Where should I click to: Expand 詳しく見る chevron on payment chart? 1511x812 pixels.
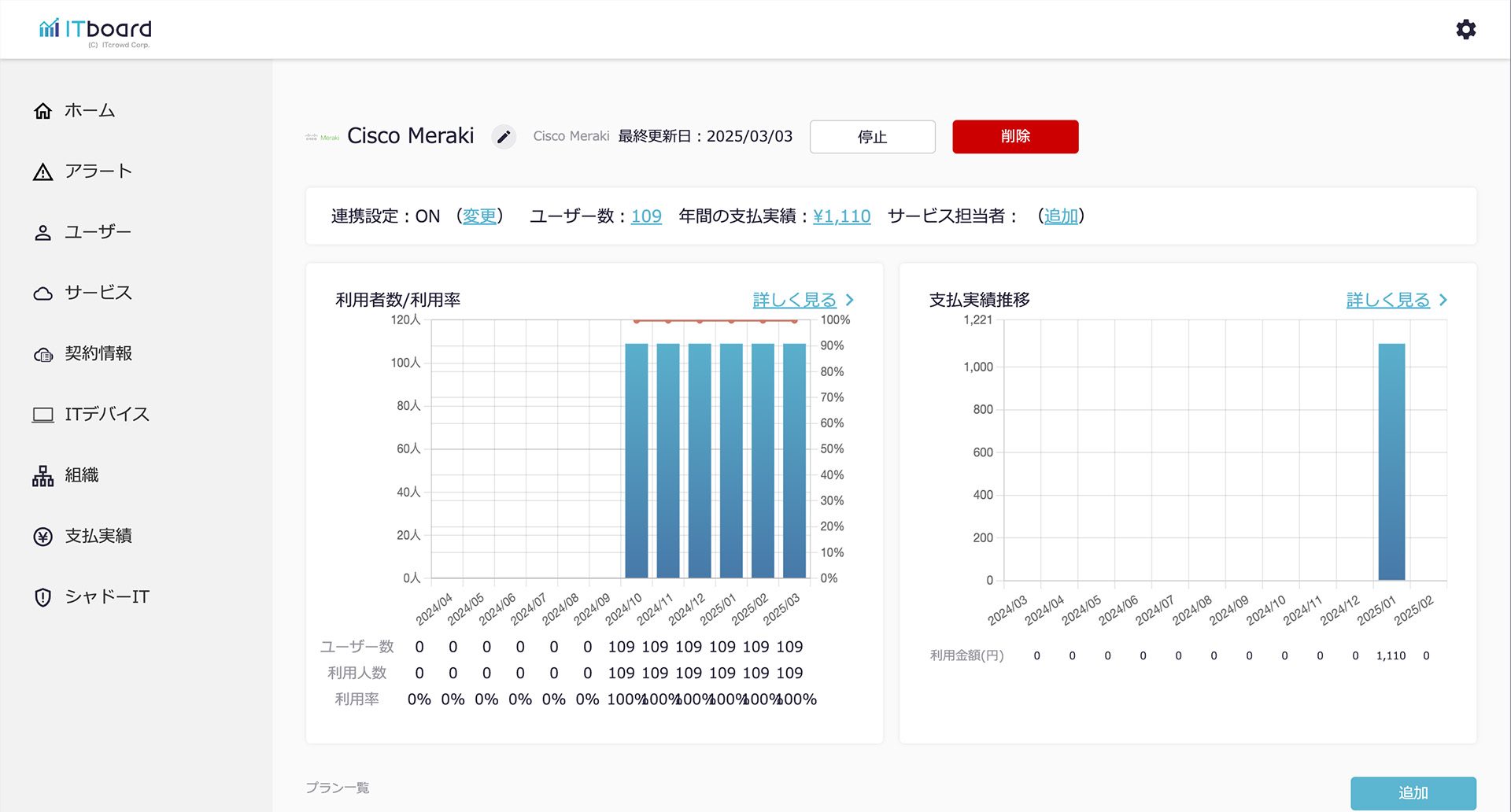(1443, 300)
